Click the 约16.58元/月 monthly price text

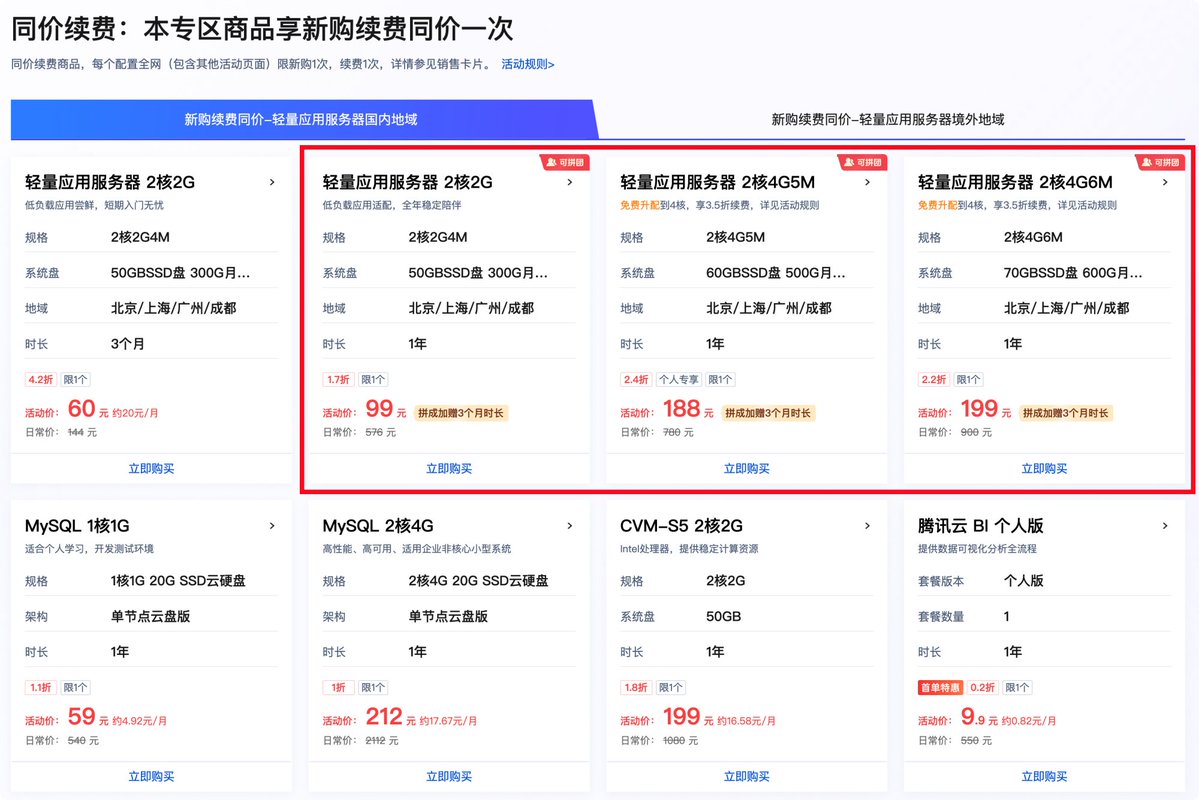click(x=746, y=720)
